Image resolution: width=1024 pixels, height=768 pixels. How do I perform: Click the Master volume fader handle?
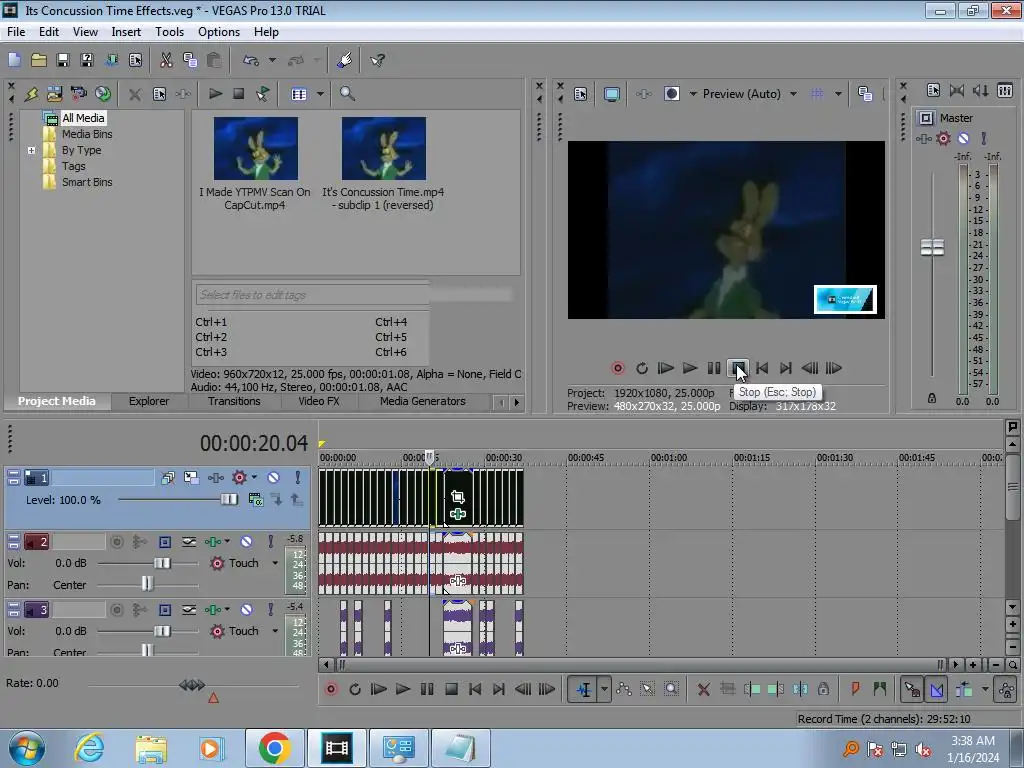coord(932,248)
